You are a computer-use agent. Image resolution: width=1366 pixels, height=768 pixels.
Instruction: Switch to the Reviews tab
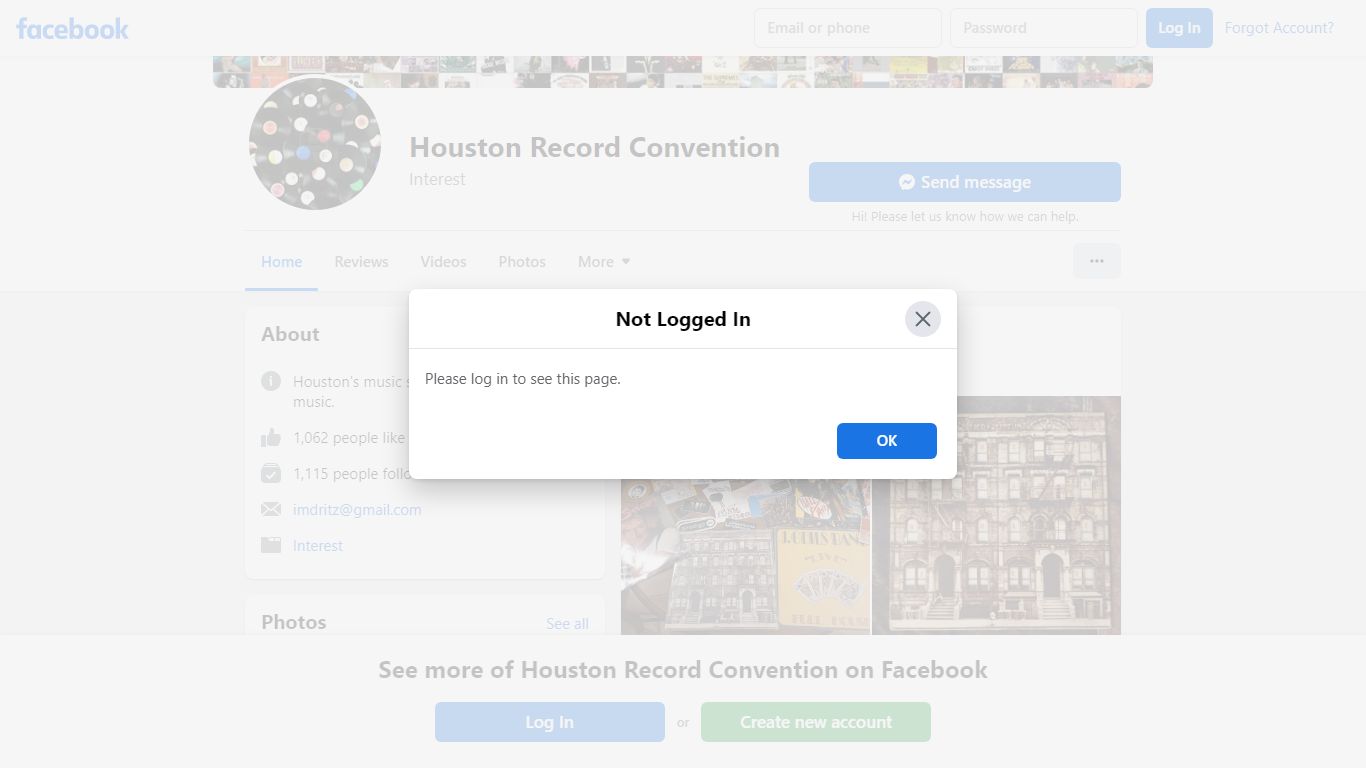pyautogui.click(x=361, y=262)
